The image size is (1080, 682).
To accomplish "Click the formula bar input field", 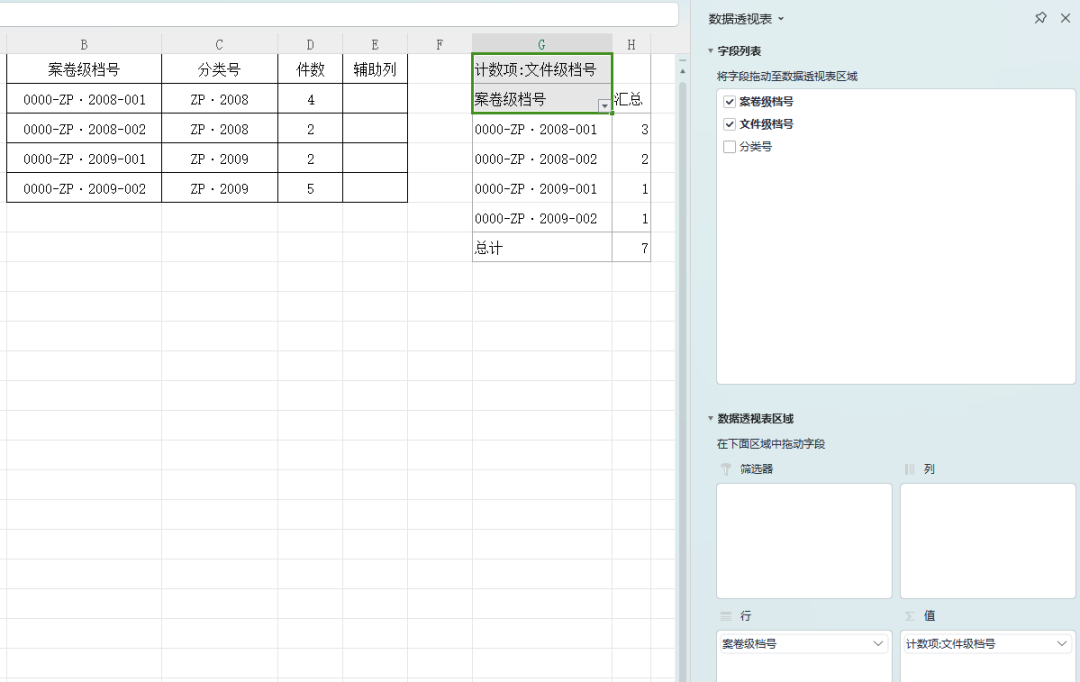I will (x=338, y=14).
